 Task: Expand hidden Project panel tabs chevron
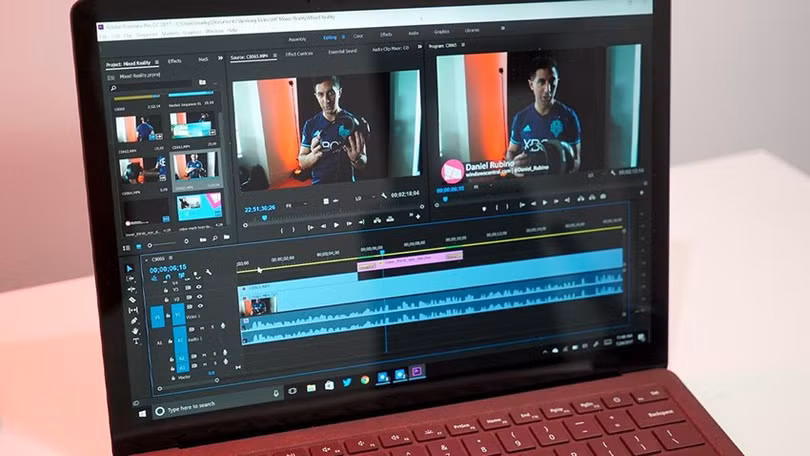[x=220, y=58]
